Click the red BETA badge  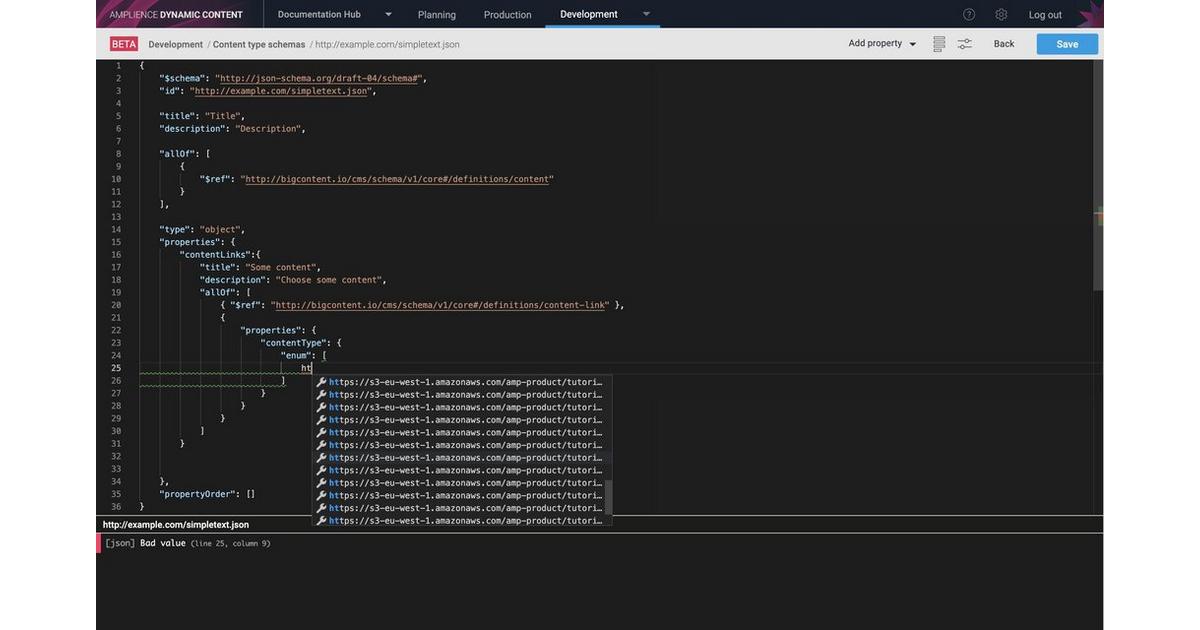(x=124, y=44)
